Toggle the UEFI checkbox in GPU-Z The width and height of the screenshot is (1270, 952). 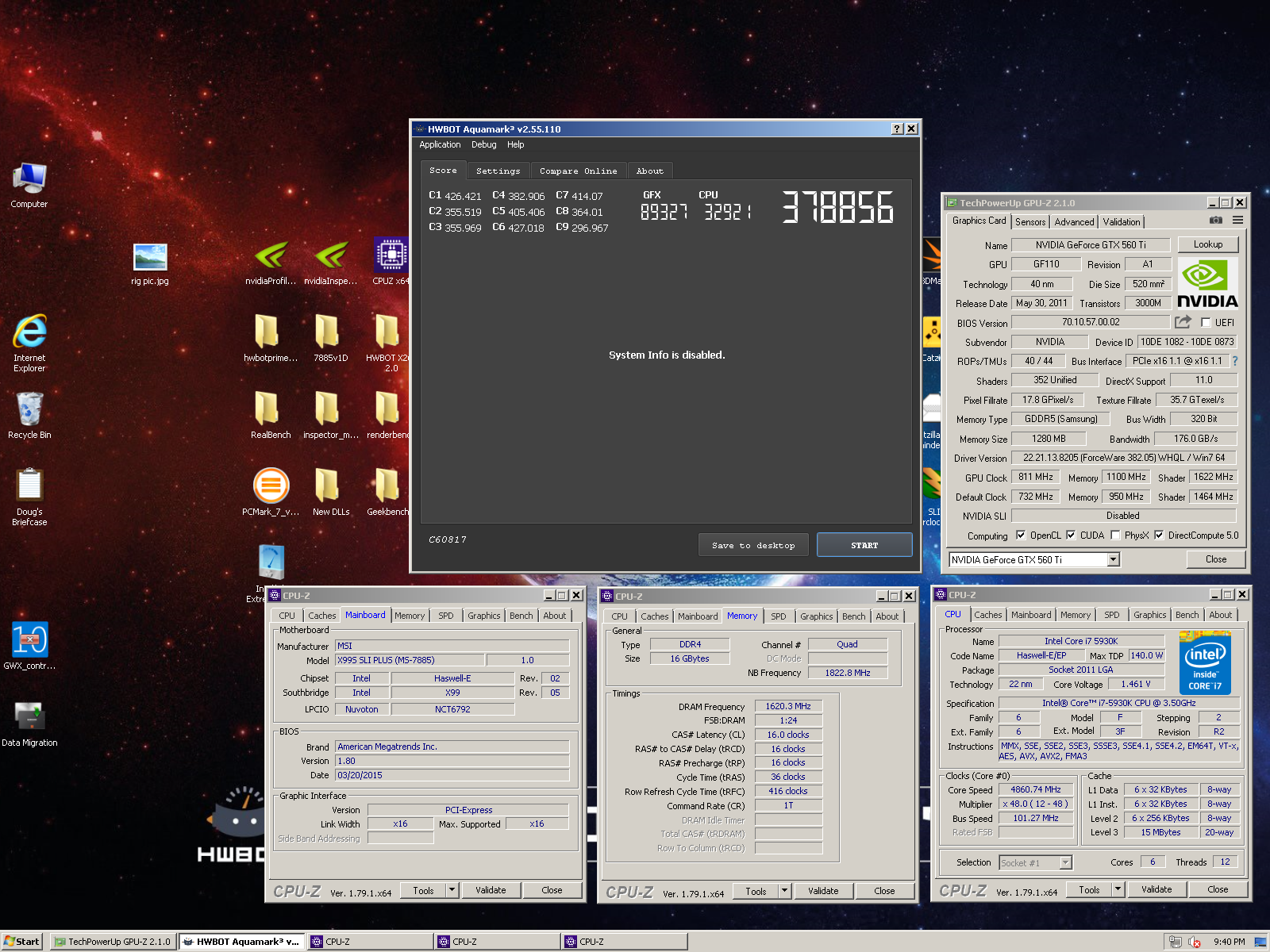pyautogui.click(x=1206, y=323)
